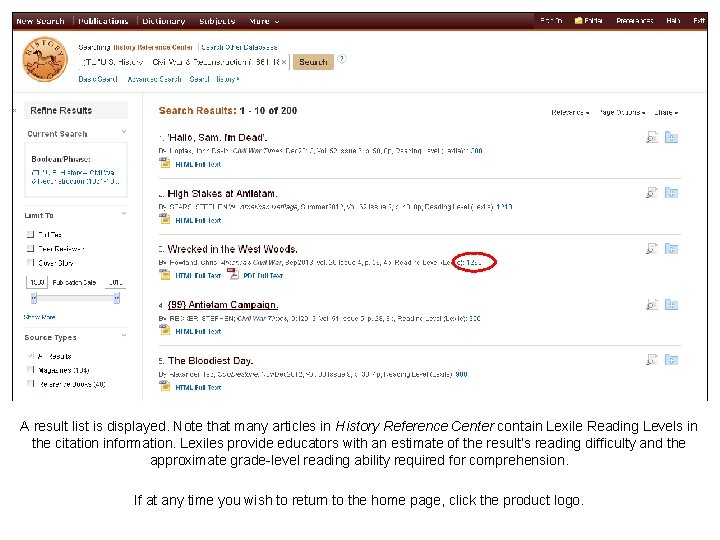This screenshot has height=540, width=720.
Task: Switch to Advanced Search link
Action: (x=154, y=79)
